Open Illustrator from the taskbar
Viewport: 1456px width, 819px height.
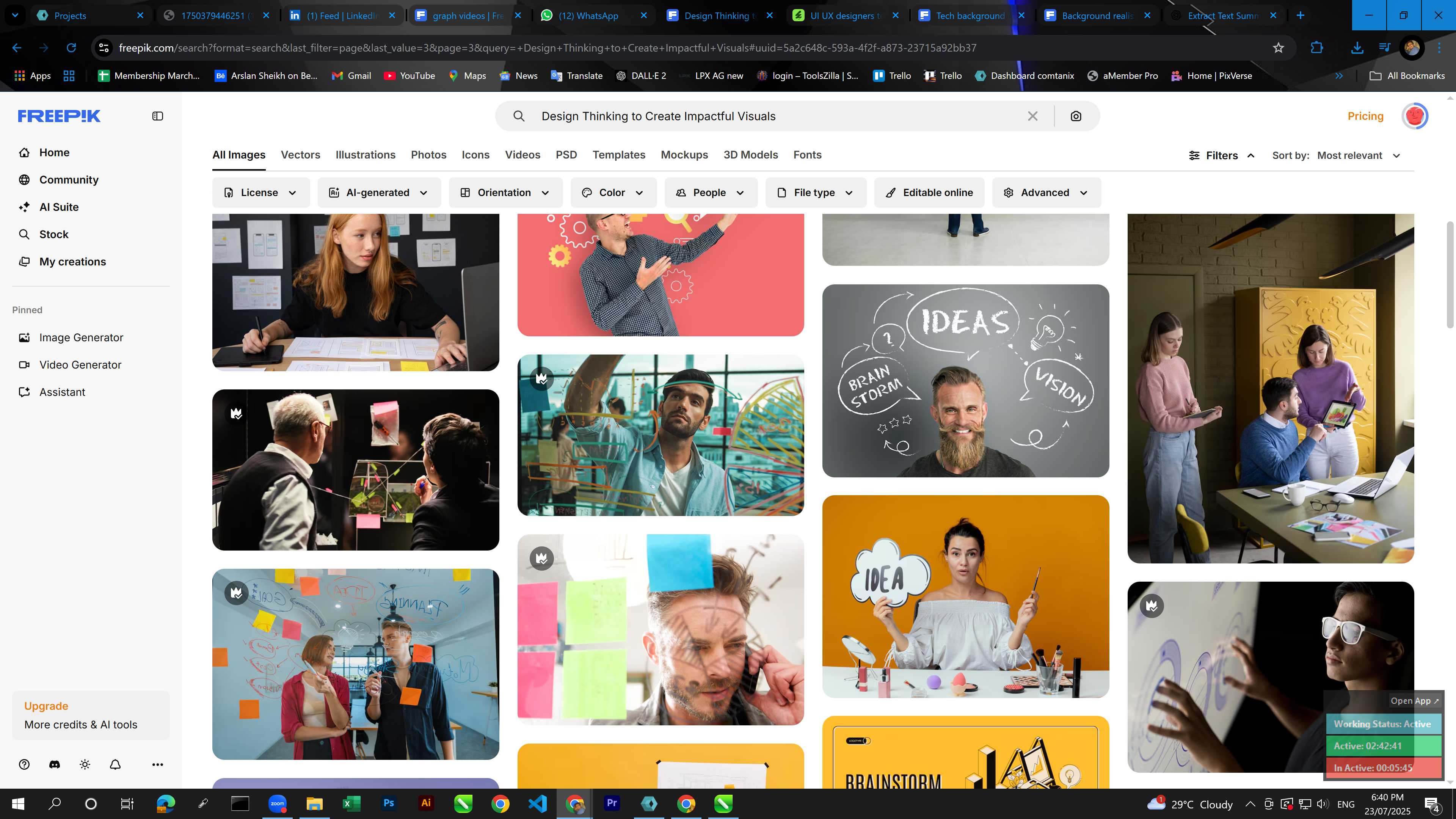click(x=426, y=803)
